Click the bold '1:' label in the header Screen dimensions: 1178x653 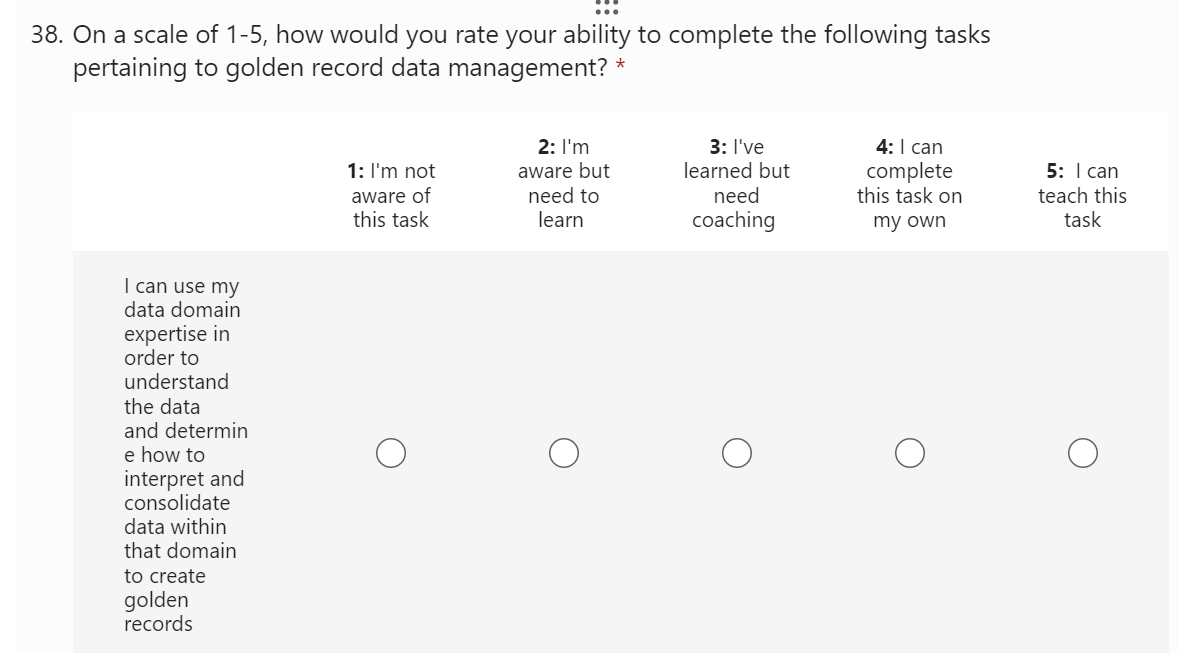coord(354,172)
